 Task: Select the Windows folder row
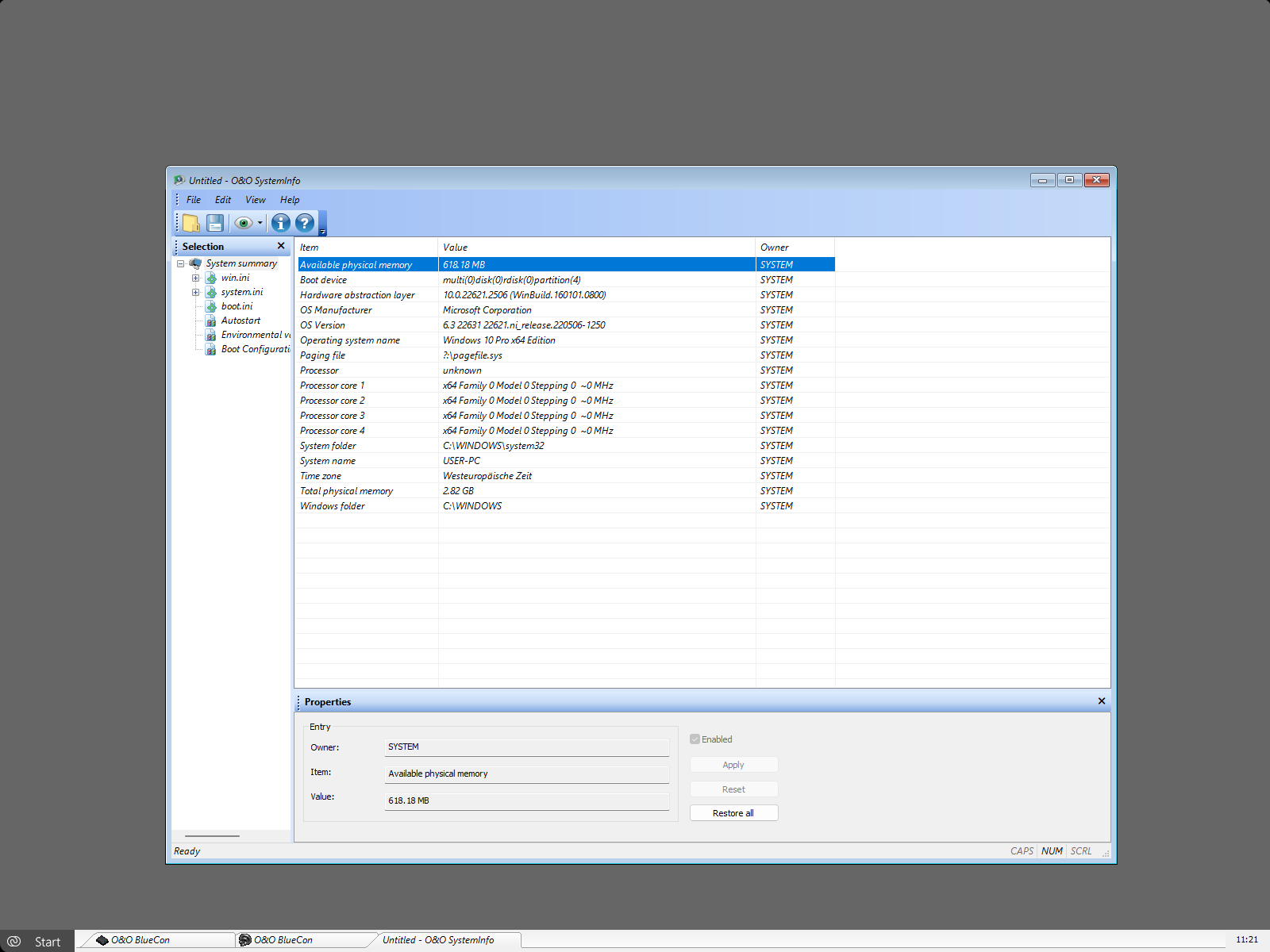[566, 506]
